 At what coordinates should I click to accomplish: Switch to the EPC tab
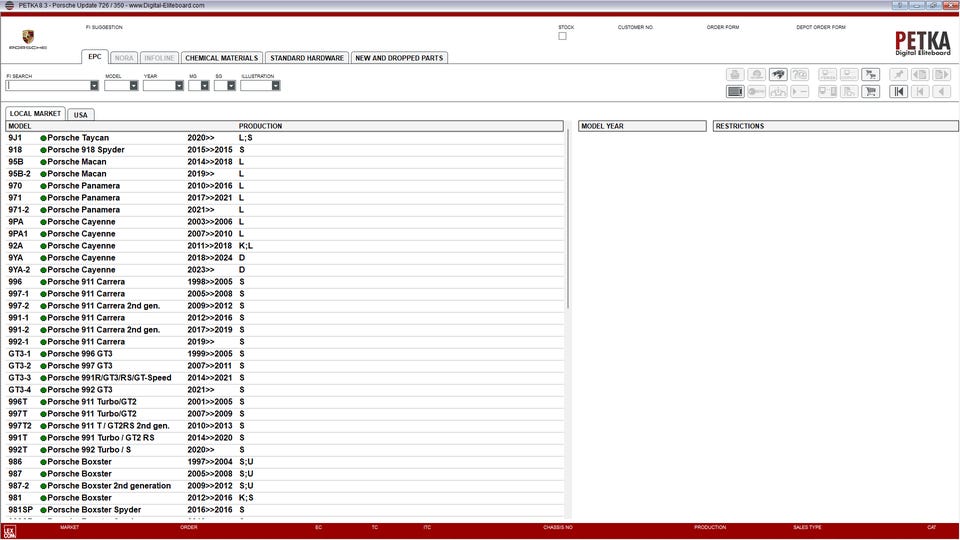(x=95, y=57)
